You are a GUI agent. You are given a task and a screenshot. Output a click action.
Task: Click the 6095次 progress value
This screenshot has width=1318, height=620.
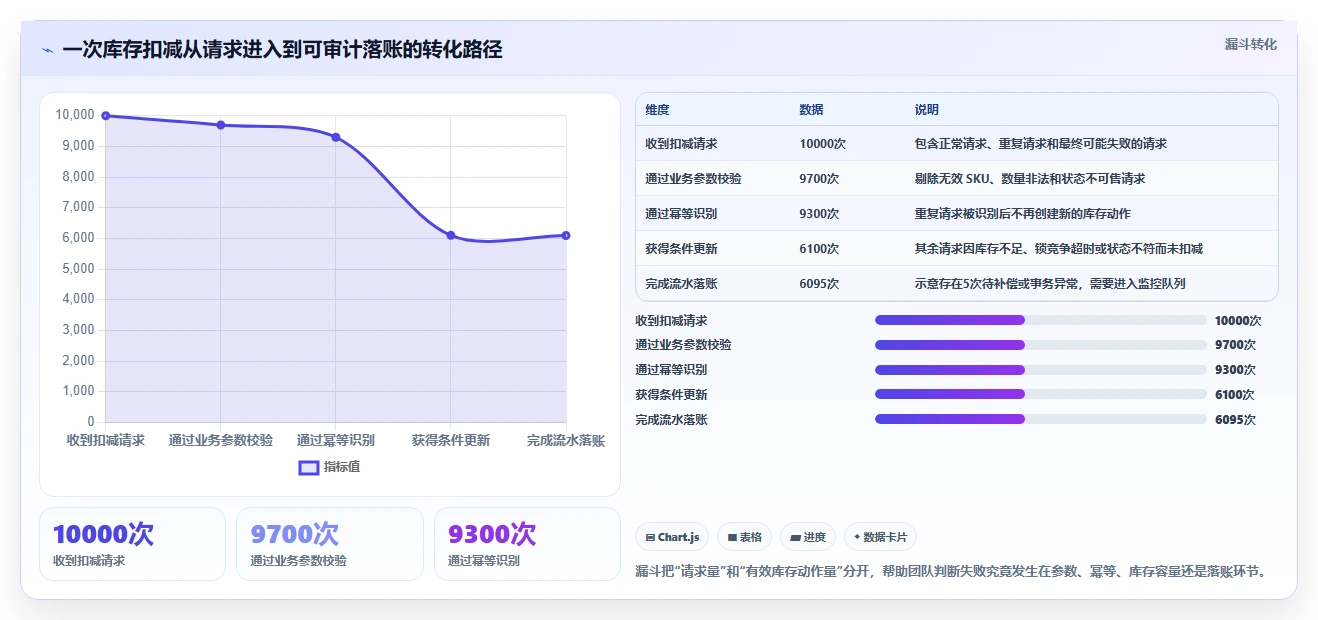(x=1235, y=420)
